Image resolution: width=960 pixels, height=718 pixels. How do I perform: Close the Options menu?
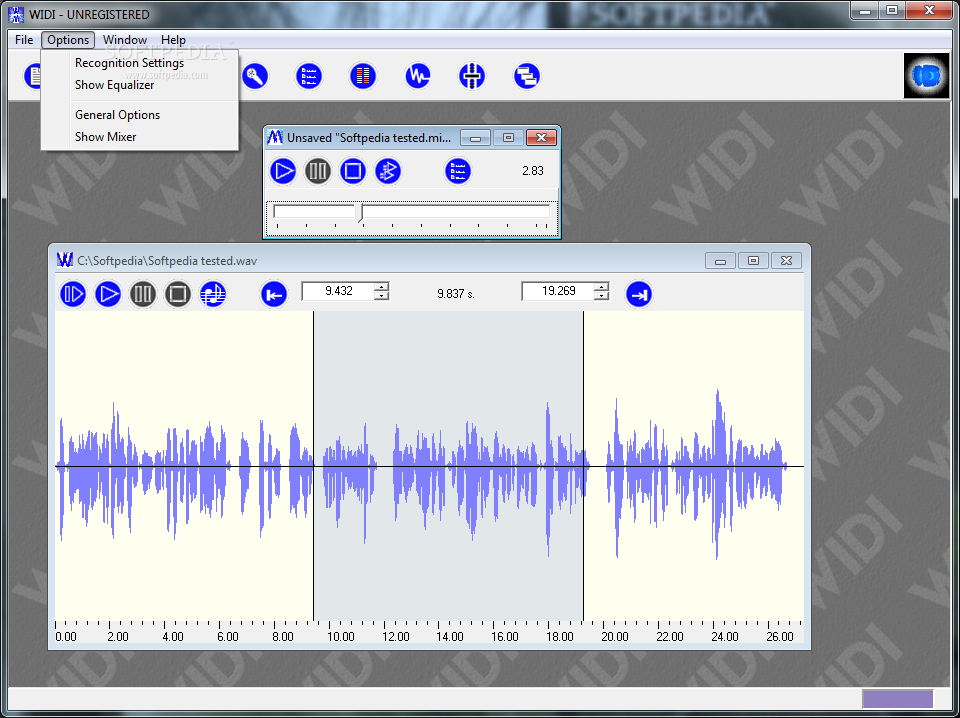[x=68, y=40]
